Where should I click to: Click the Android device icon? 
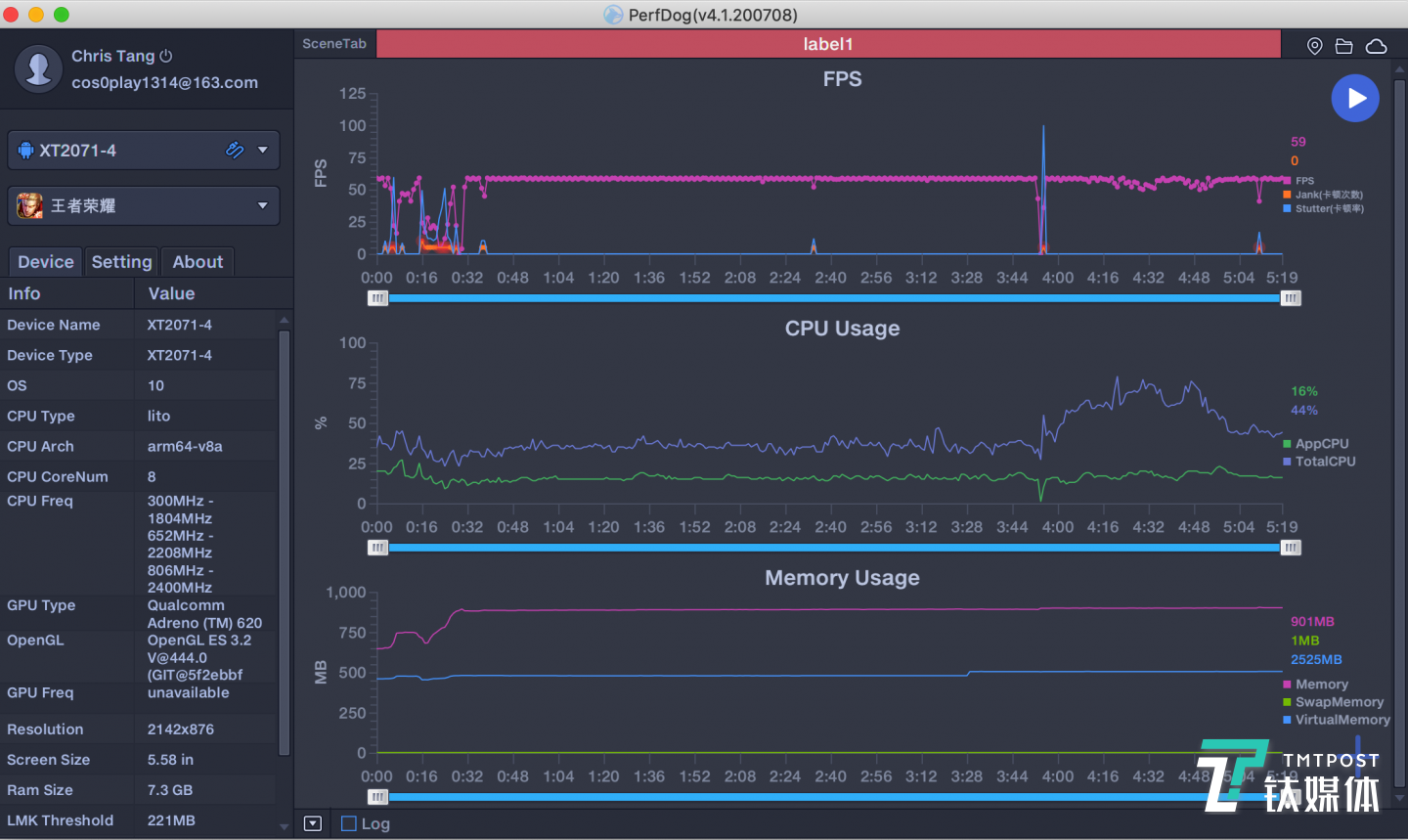pos(25,150)
